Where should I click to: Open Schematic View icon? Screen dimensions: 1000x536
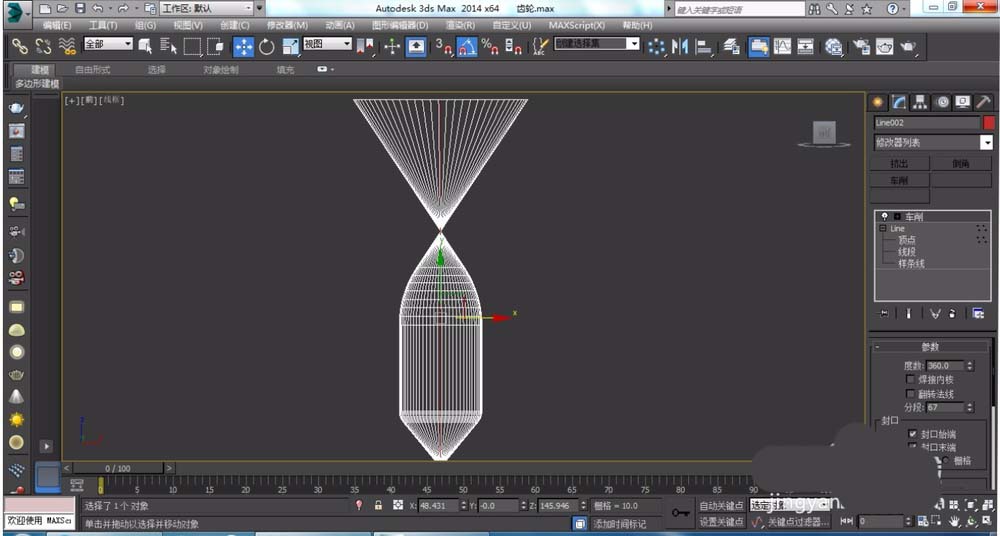806,46
